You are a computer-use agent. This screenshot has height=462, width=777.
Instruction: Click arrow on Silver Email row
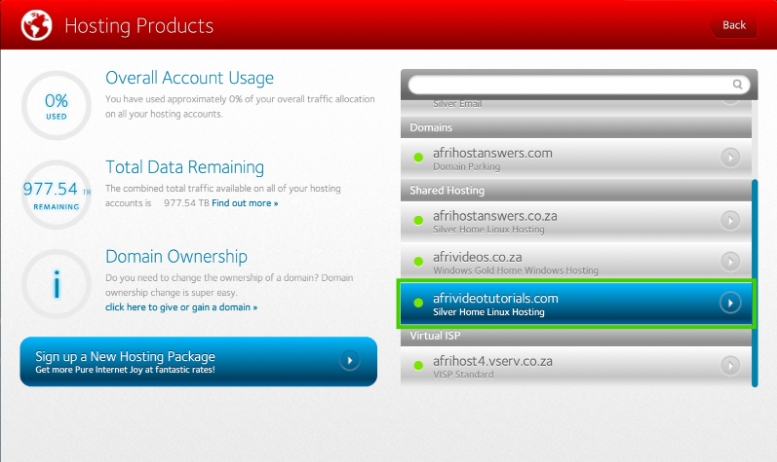coord(730,98)
